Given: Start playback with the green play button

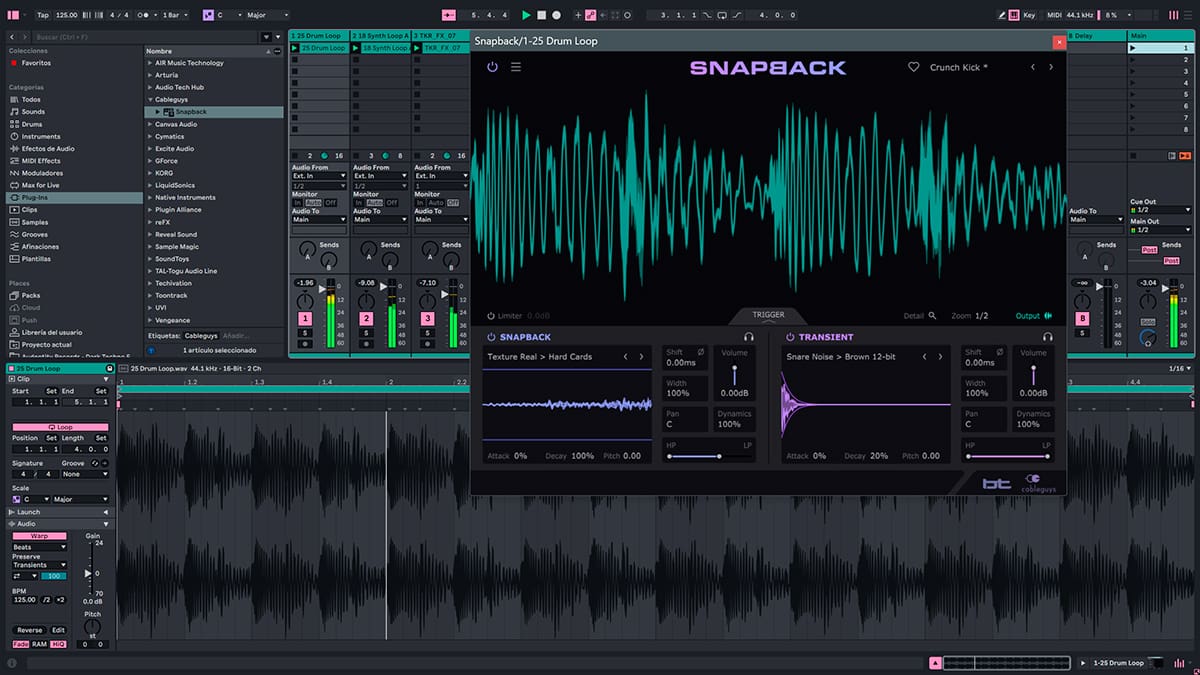Looking at the screenshot, I should coord(527,15).
